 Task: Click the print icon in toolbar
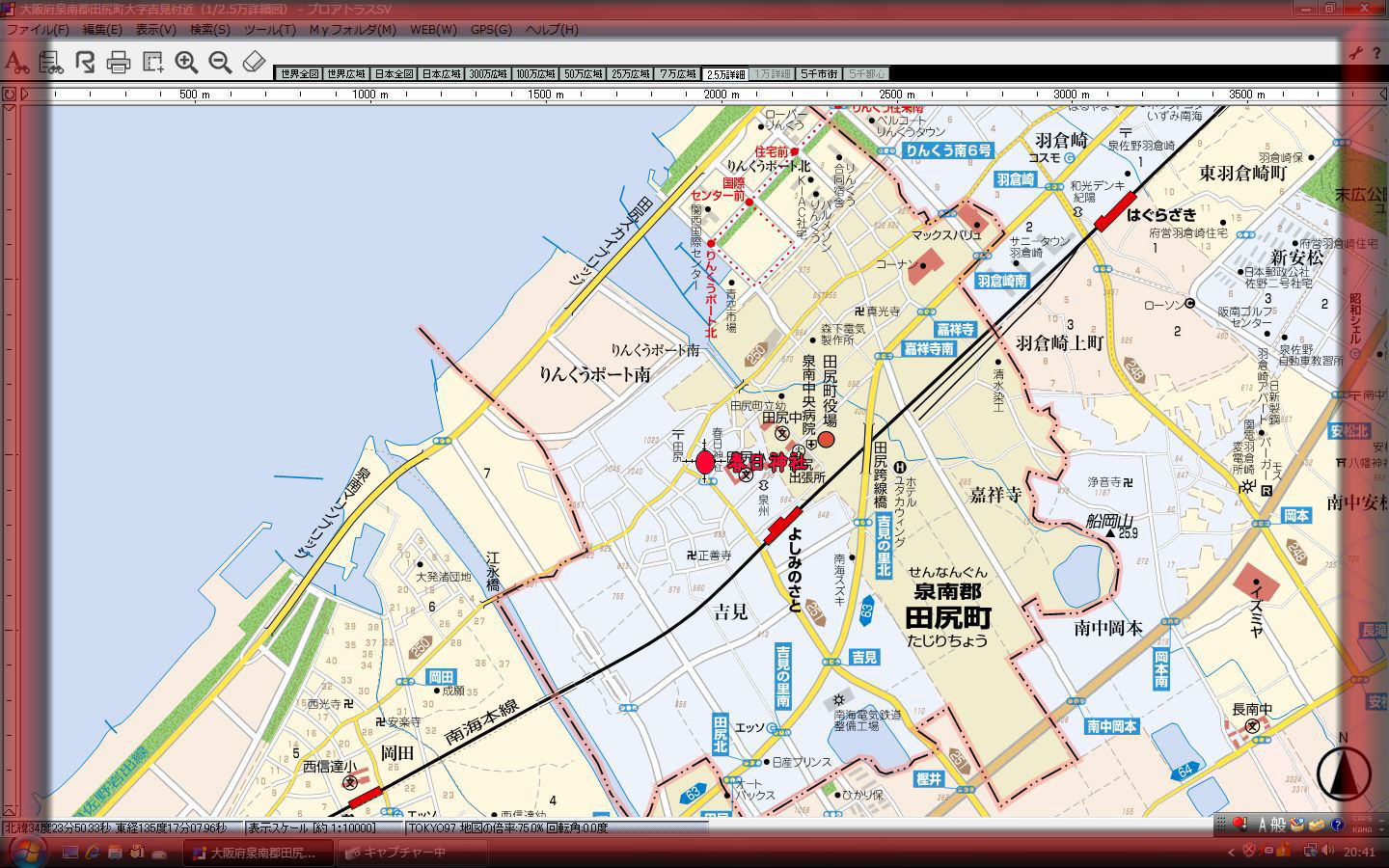tap(119, 63)
